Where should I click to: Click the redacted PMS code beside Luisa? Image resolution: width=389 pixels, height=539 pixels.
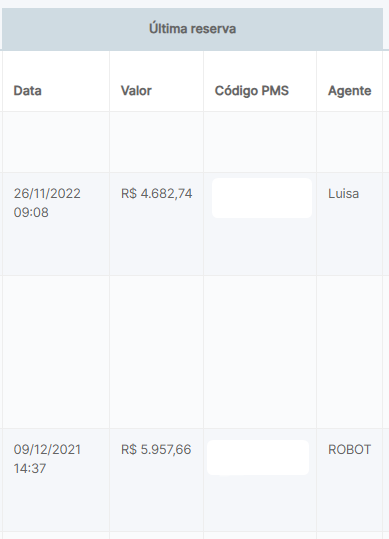(x=262, y=198)
